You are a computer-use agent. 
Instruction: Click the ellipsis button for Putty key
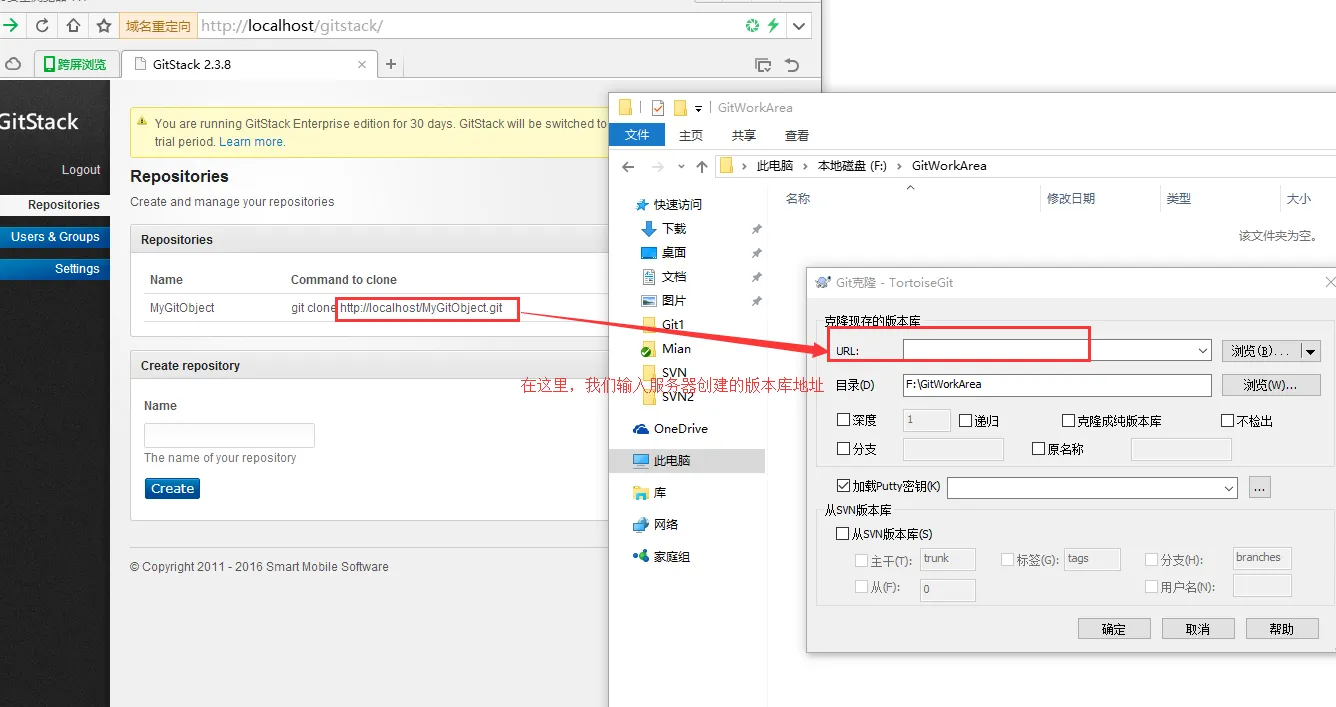pos(1260,488)
